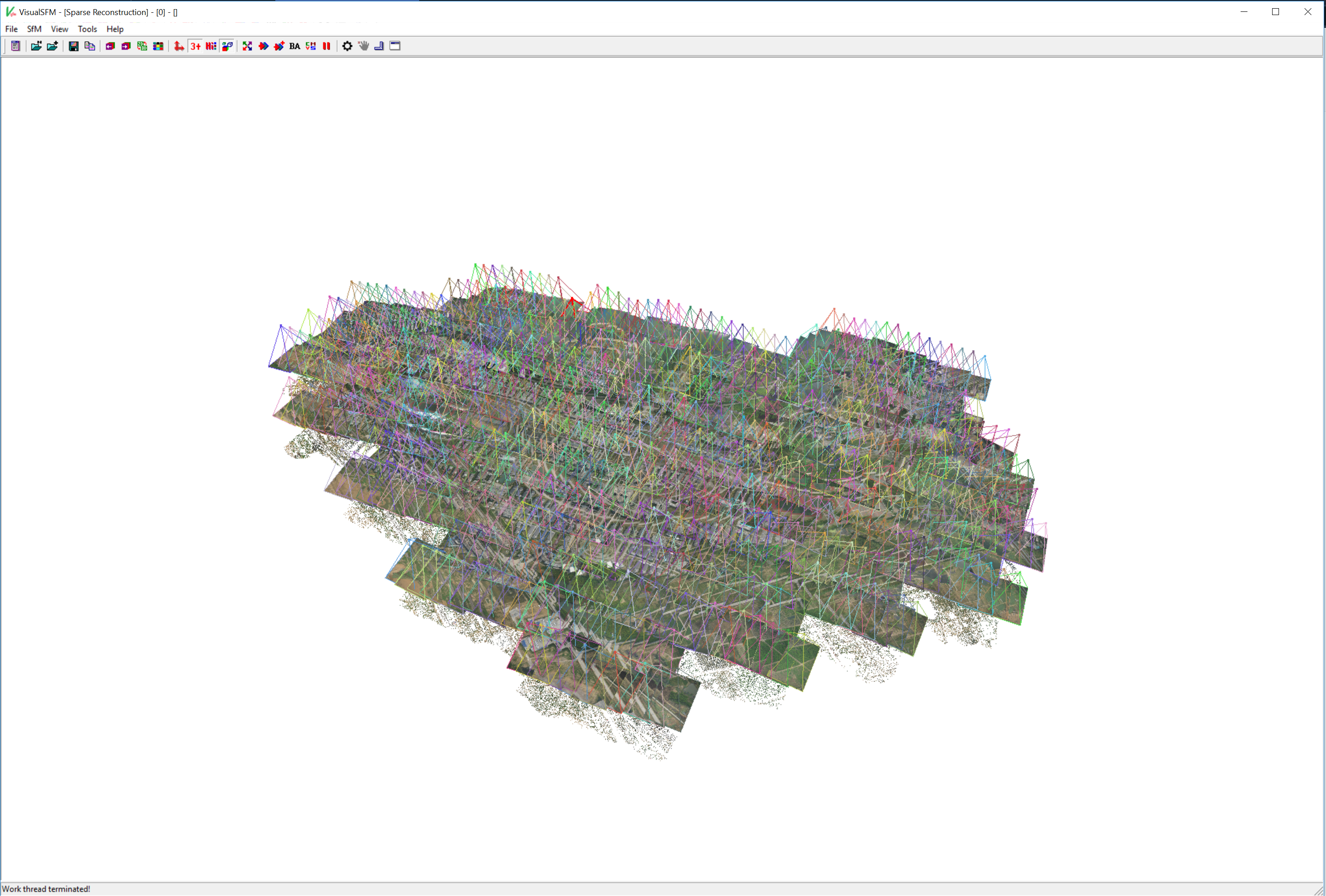Toggle the colored cubes display icon

pyautogui.click(x=227, y=46)
